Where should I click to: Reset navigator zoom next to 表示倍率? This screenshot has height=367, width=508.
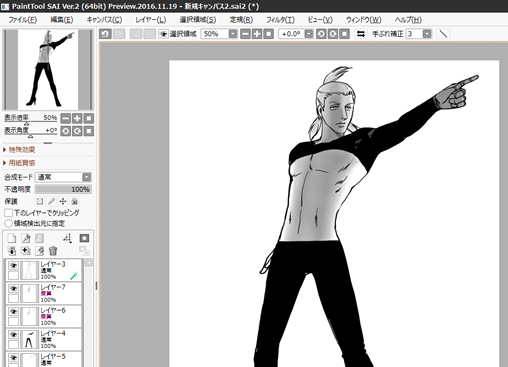pos(89,118)
